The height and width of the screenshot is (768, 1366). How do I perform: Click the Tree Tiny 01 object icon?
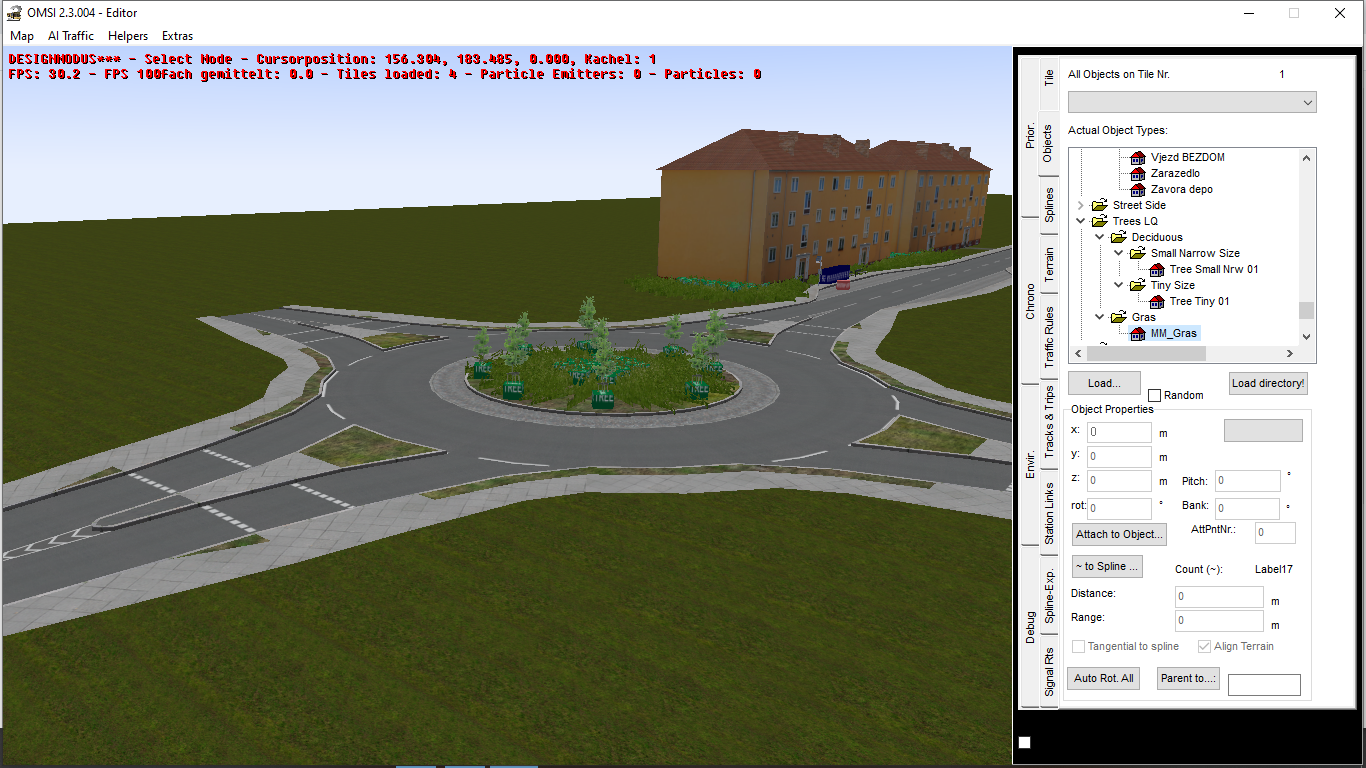1157,302
